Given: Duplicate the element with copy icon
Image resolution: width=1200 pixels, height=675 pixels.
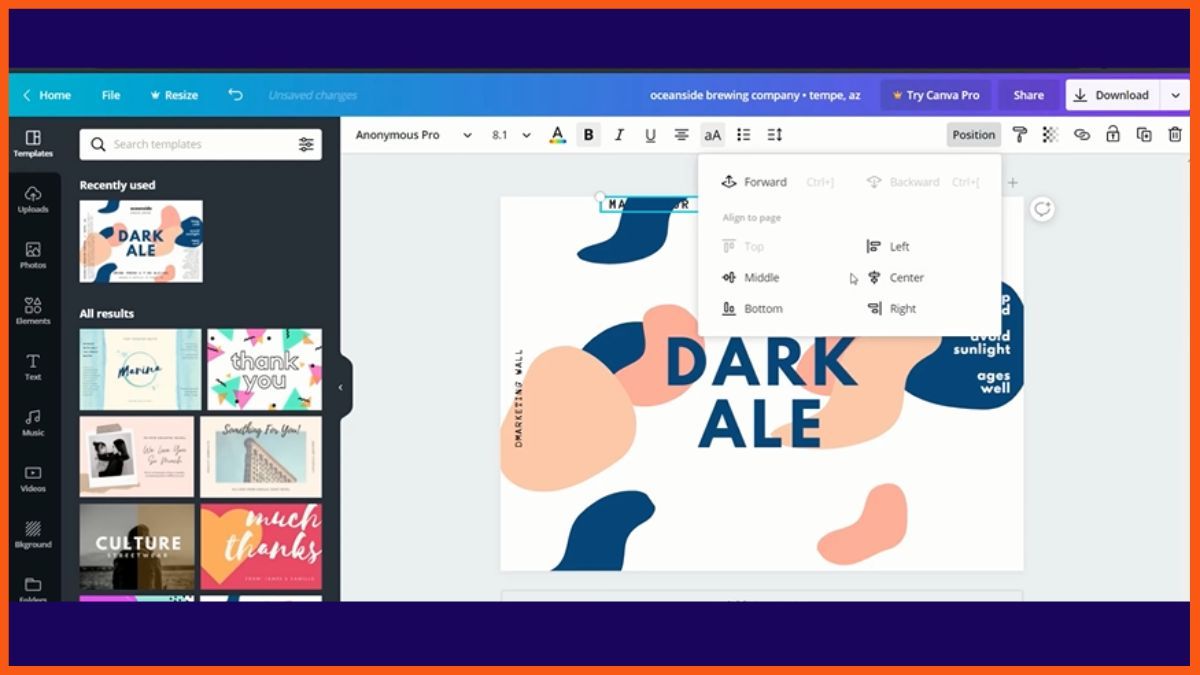Looking at the screenshot, I should click(x=1144, y=135).
